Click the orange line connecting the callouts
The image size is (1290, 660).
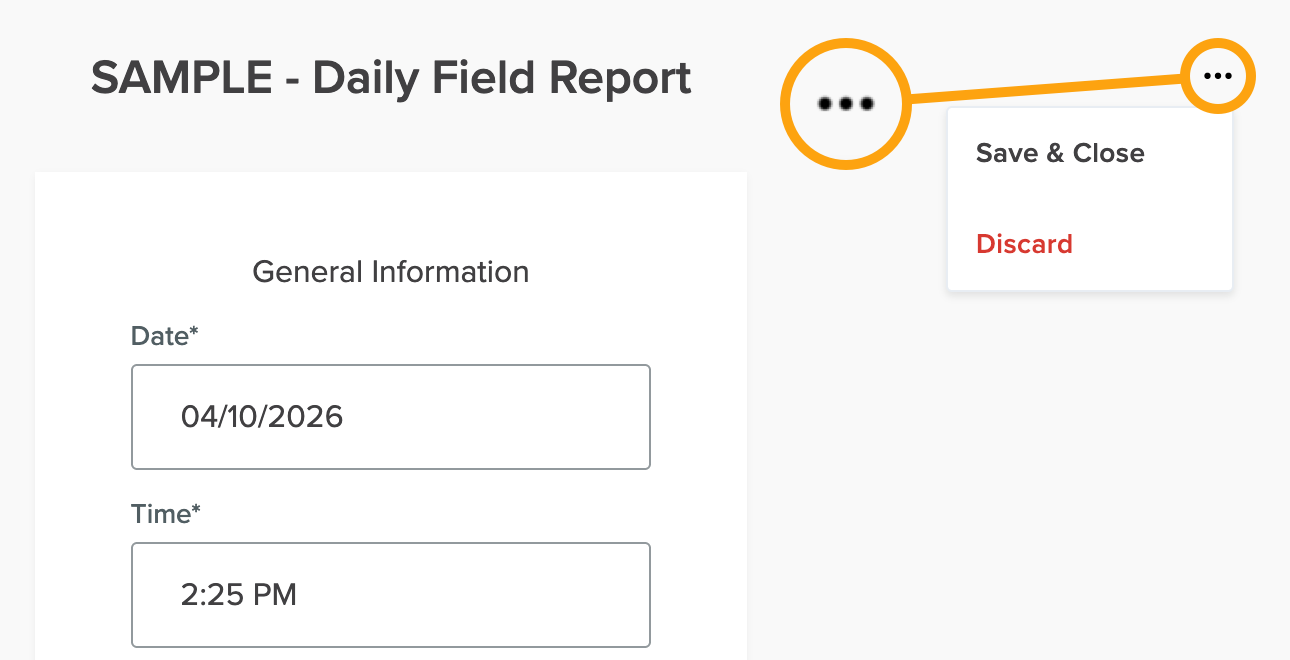click(1045, 88)
